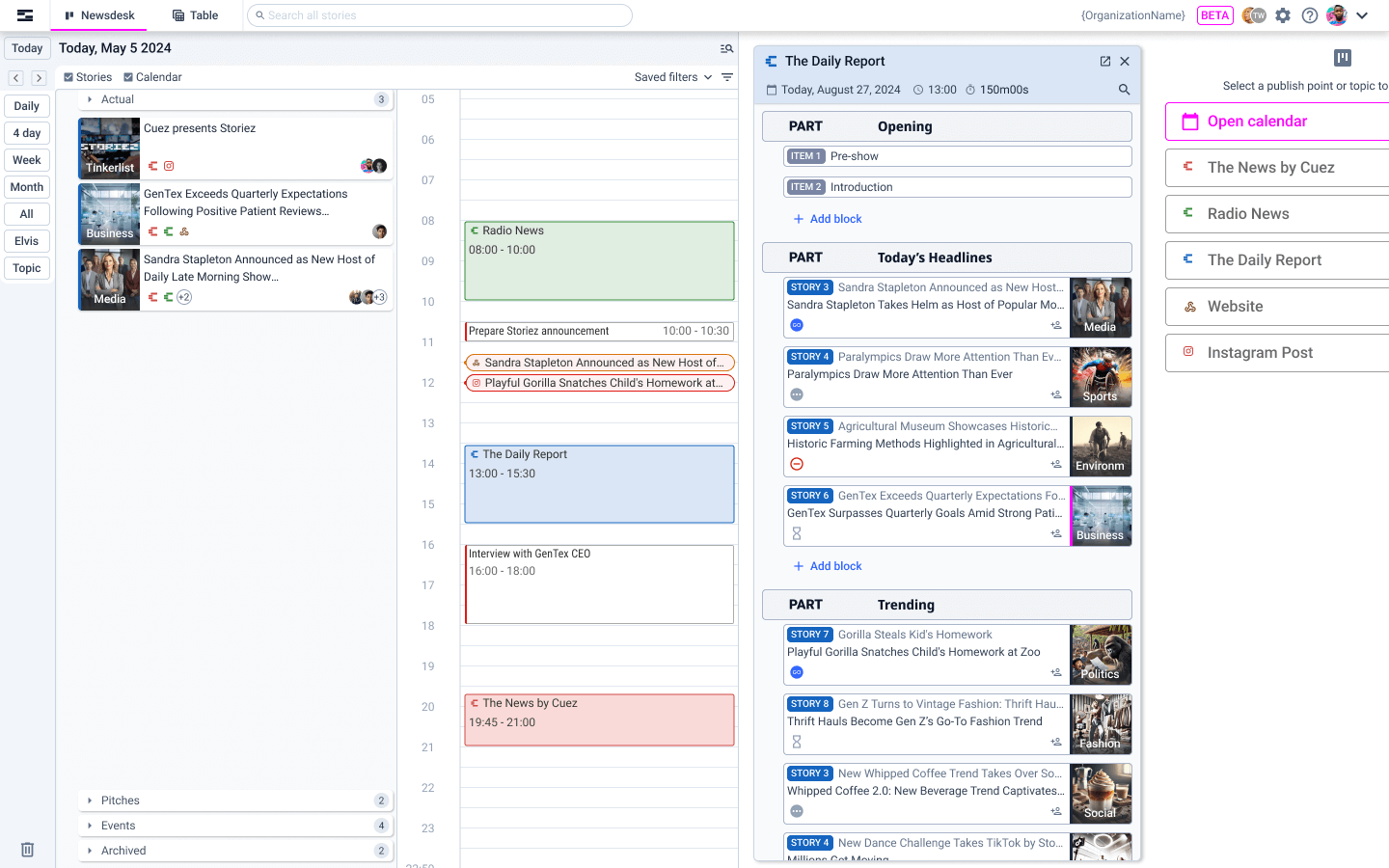This screenshot has height=868, width=1389.
Task: Click hourglass icon of Thrift Hauls story
Action: (x=797, y=742)
